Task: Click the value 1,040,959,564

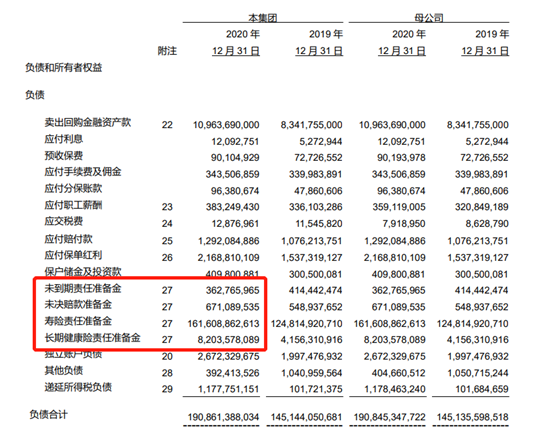Action: tap(311, 373)
